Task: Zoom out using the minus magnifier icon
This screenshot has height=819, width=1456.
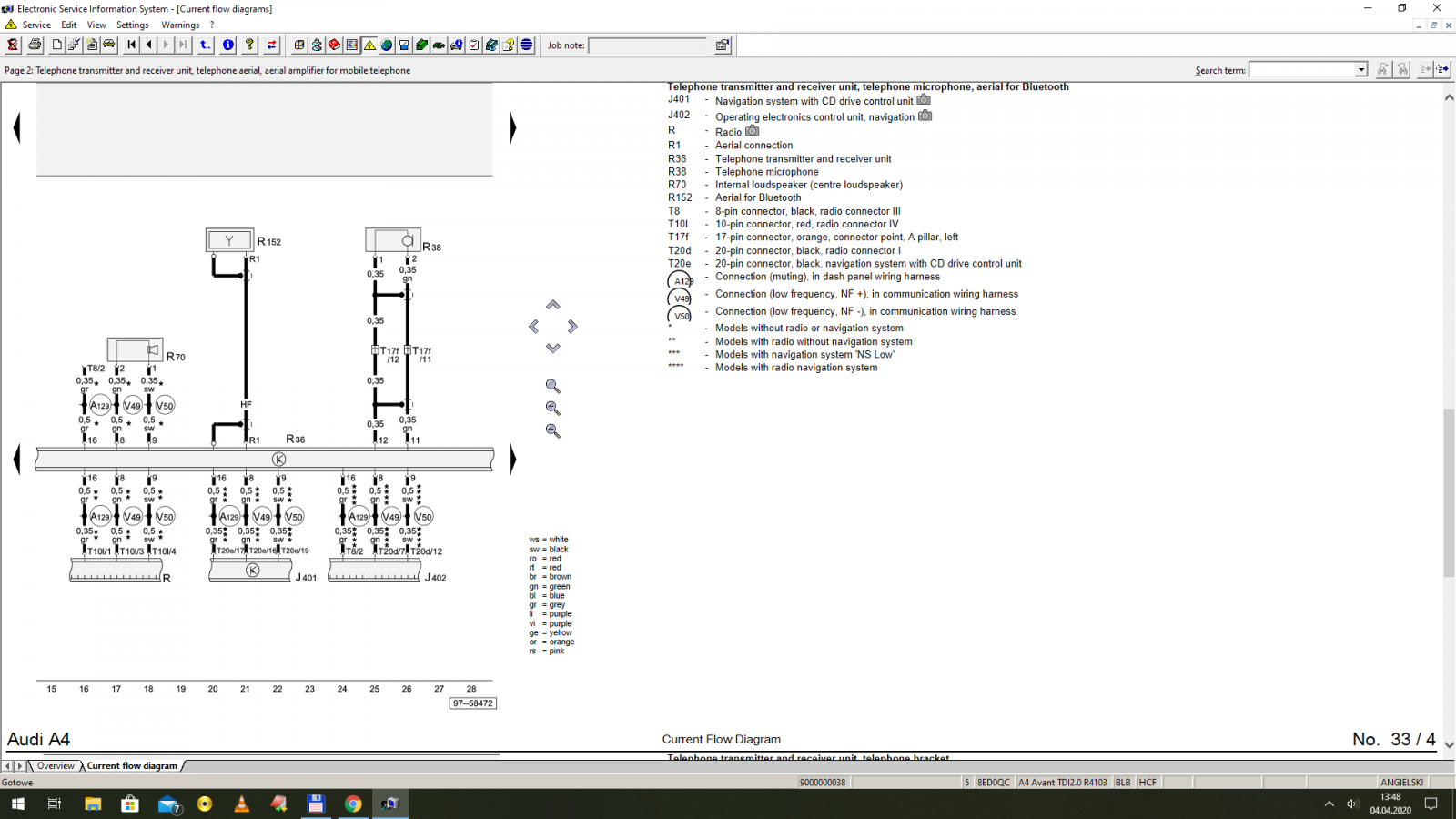Action: (x=552, y=430)
